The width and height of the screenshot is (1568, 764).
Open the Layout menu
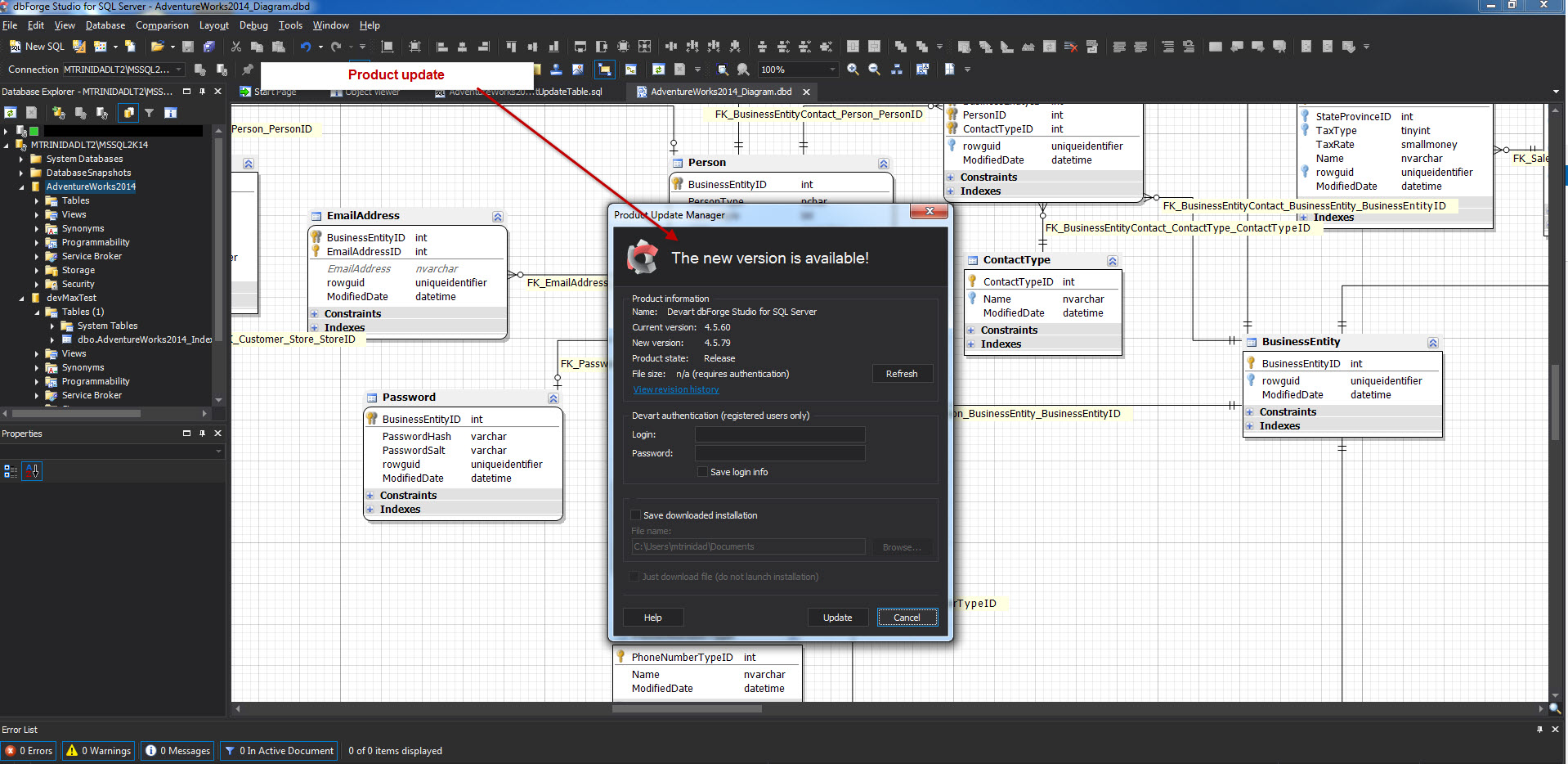214,25
